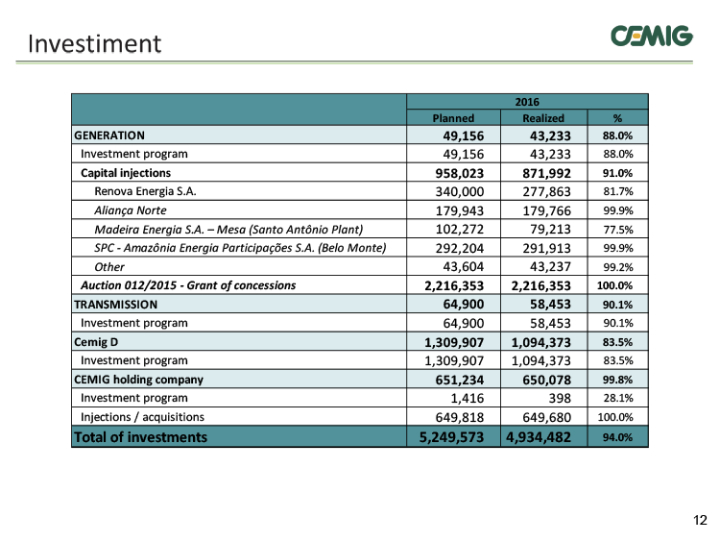Click the 99.8% percentage cell
720x541 pixels.
pos(618,380)
